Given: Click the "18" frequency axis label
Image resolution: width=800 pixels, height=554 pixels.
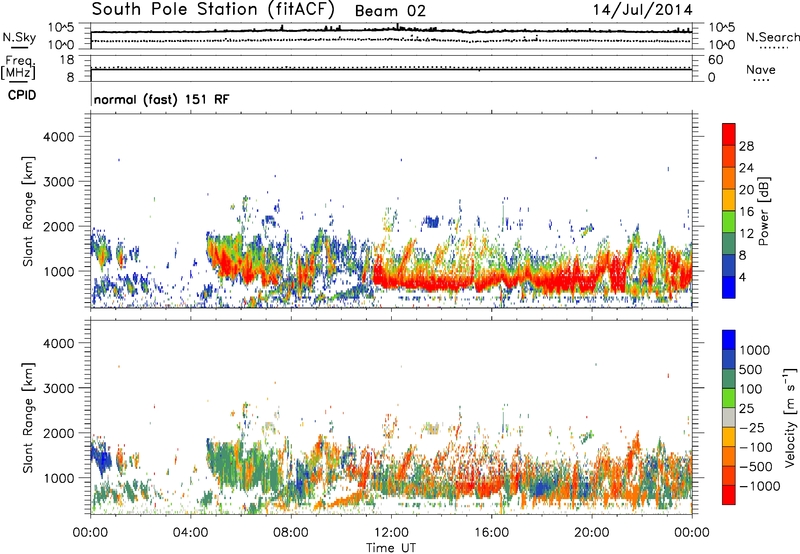Looking at the screenshot, I should (67, 60).
